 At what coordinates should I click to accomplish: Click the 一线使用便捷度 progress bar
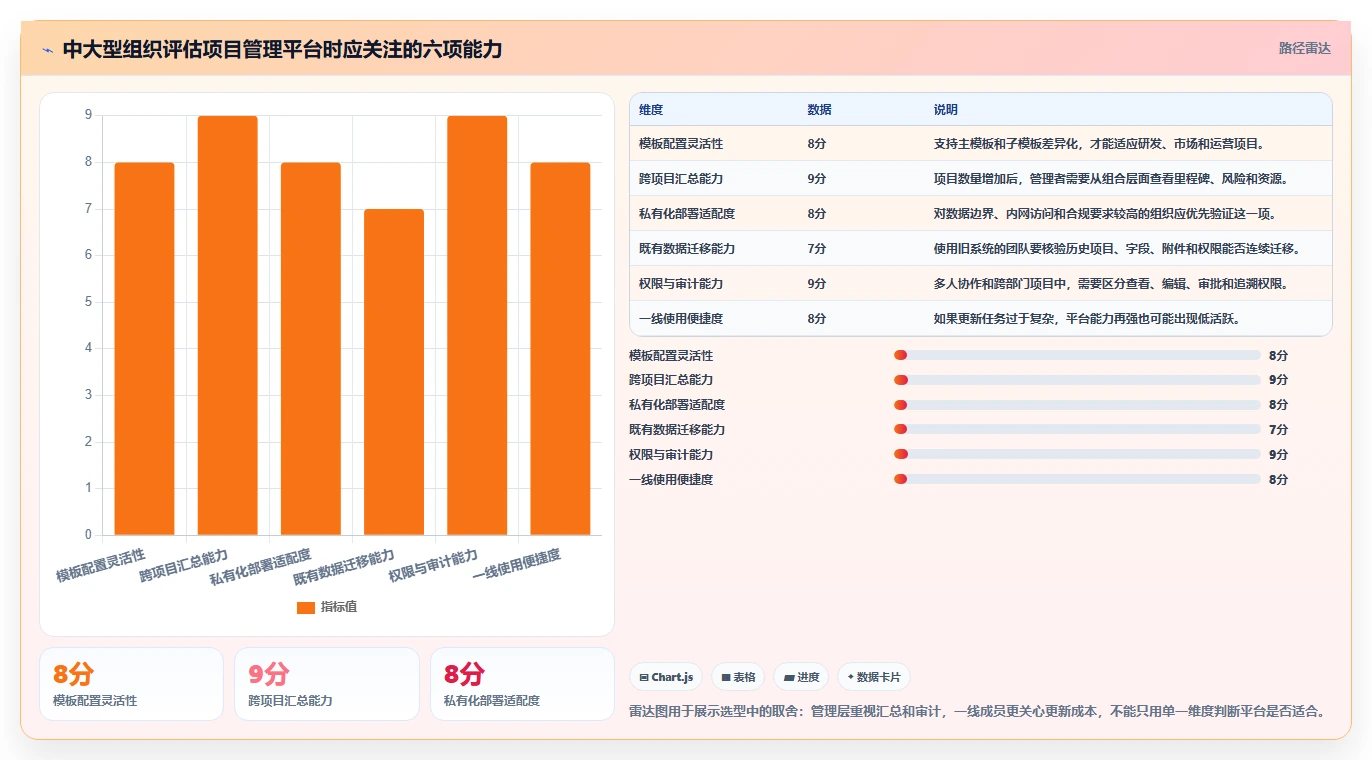1077,479
